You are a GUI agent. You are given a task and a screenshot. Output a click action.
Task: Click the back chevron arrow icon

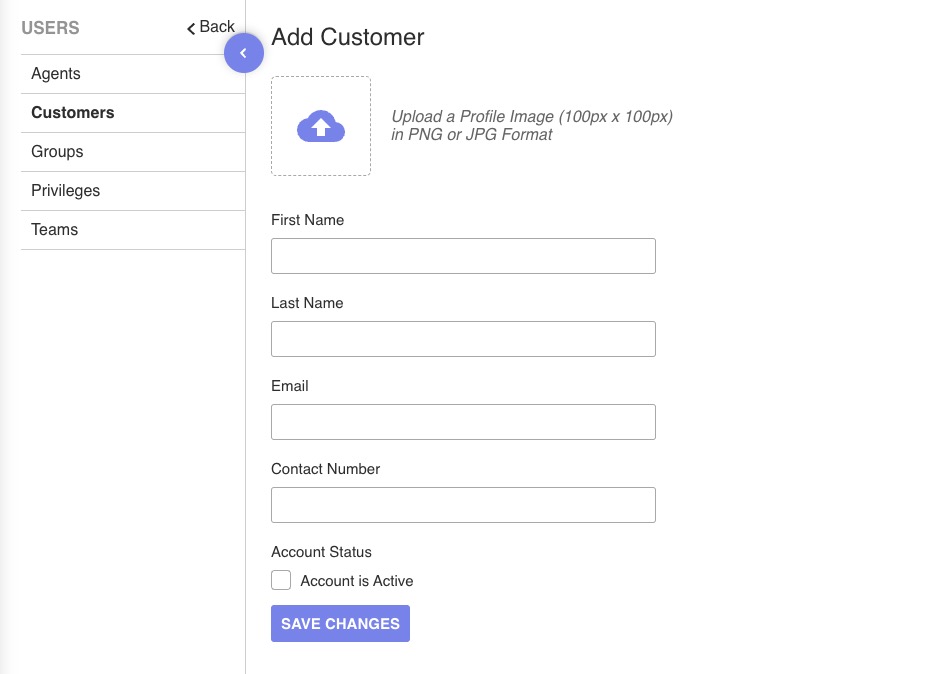(x=191, y=28)
